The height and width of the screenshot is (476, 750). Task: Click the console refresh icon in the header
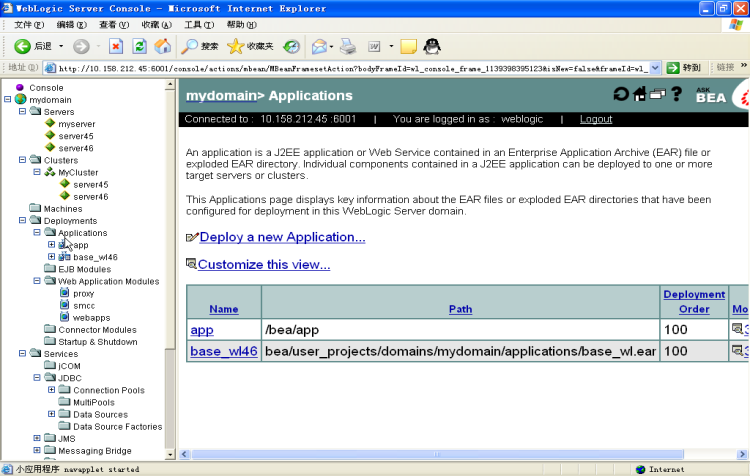coord(621,94)
